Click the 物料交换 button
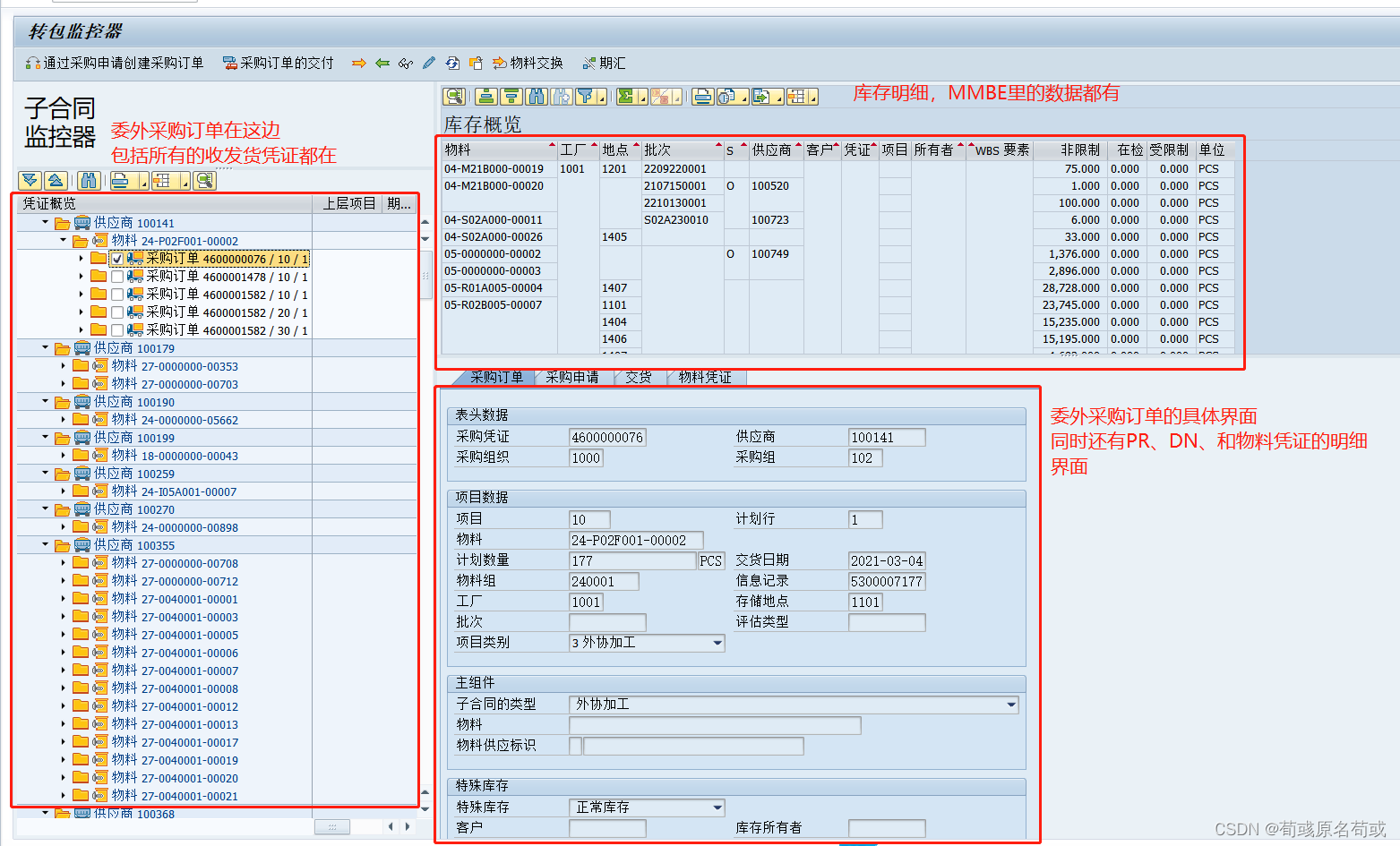The height and width of the screenshot is (846, 1400). (528, 63)
